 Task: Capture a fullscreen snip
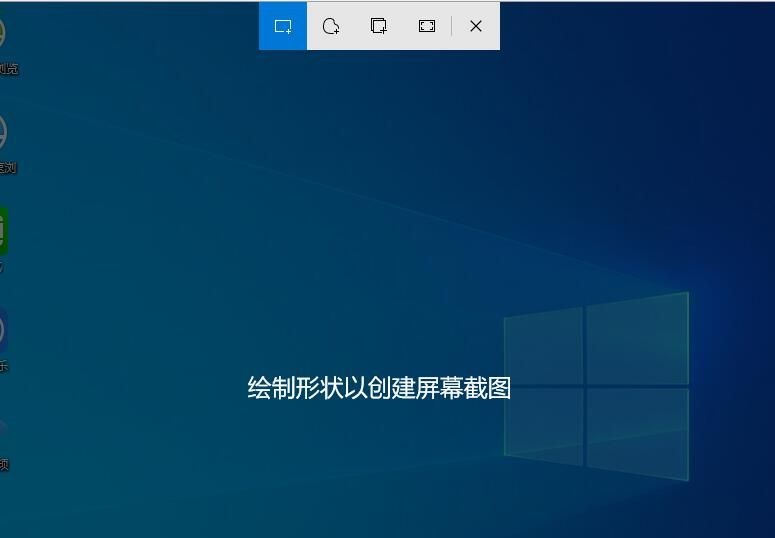pyautogui.click(x=427, y=26)
